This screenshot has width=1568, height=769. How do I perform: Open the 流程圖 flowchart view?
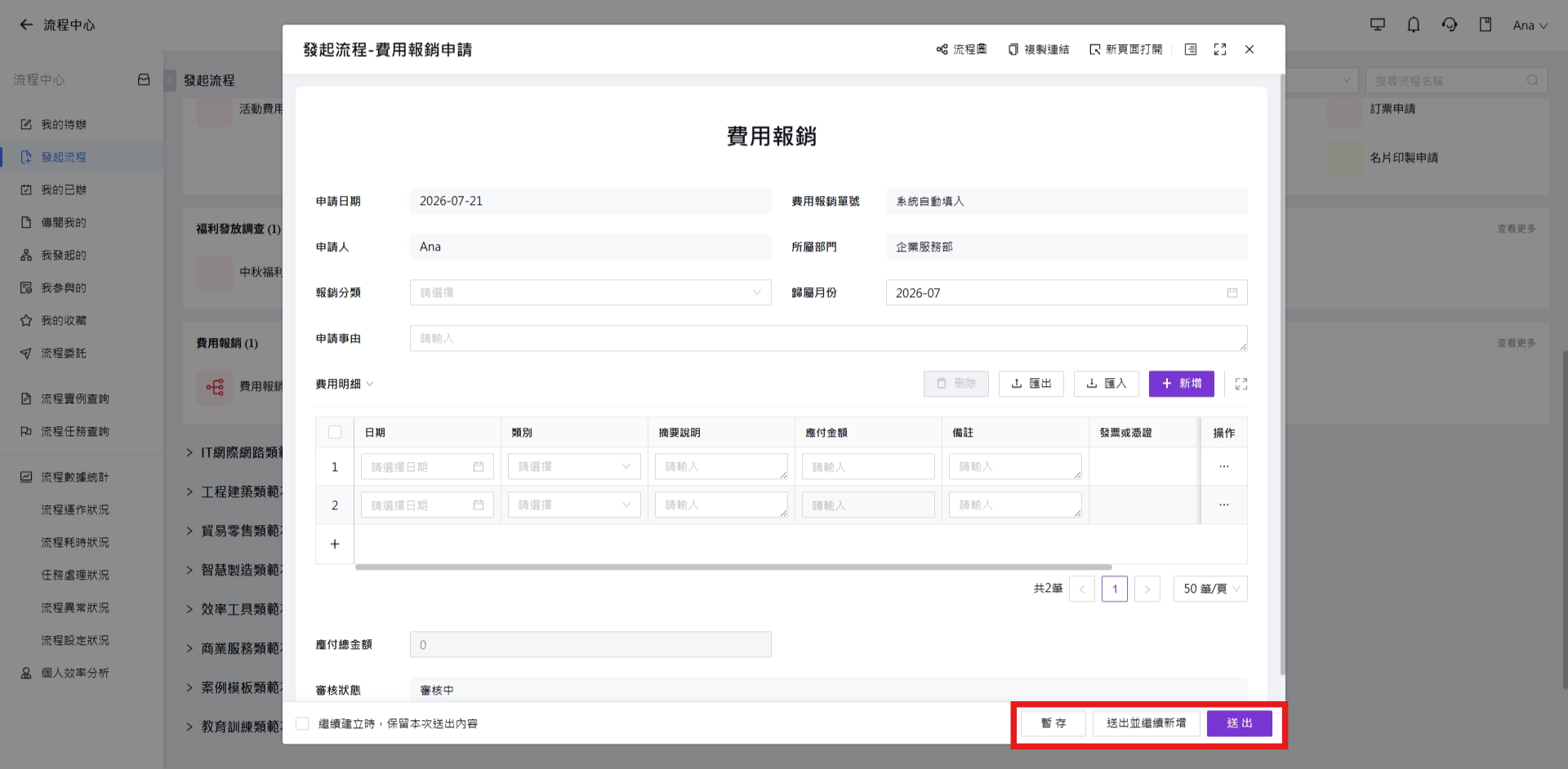tap(961, 50)
